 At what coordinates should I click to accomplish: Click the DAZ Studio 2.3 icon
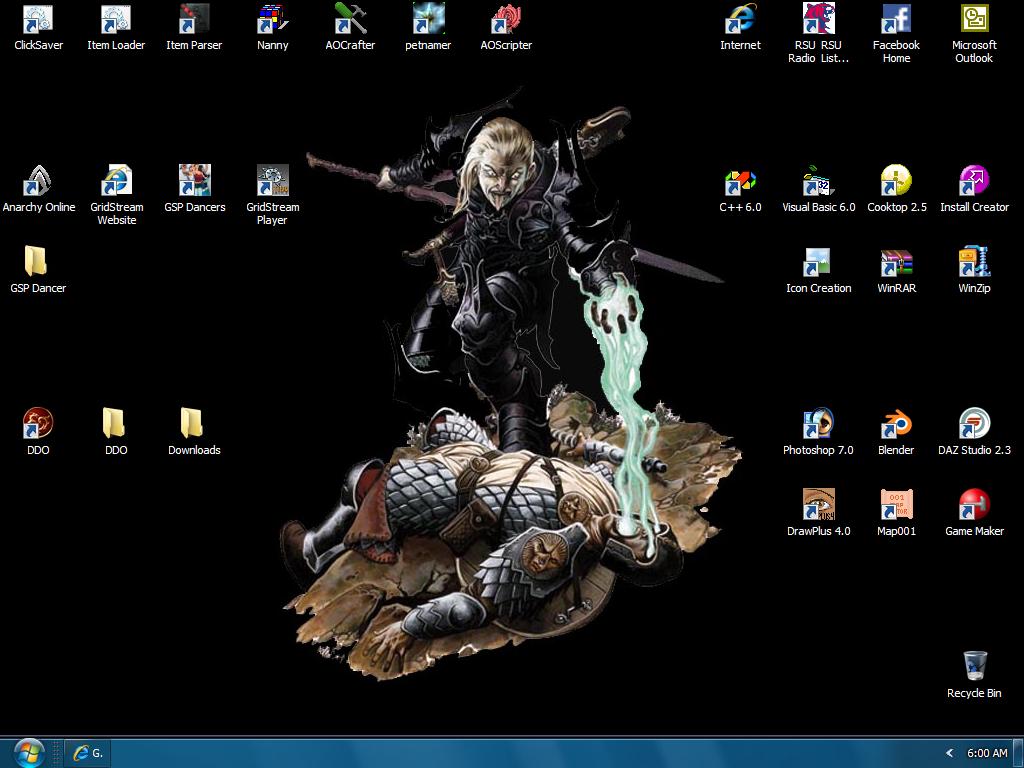click(974, 424)
